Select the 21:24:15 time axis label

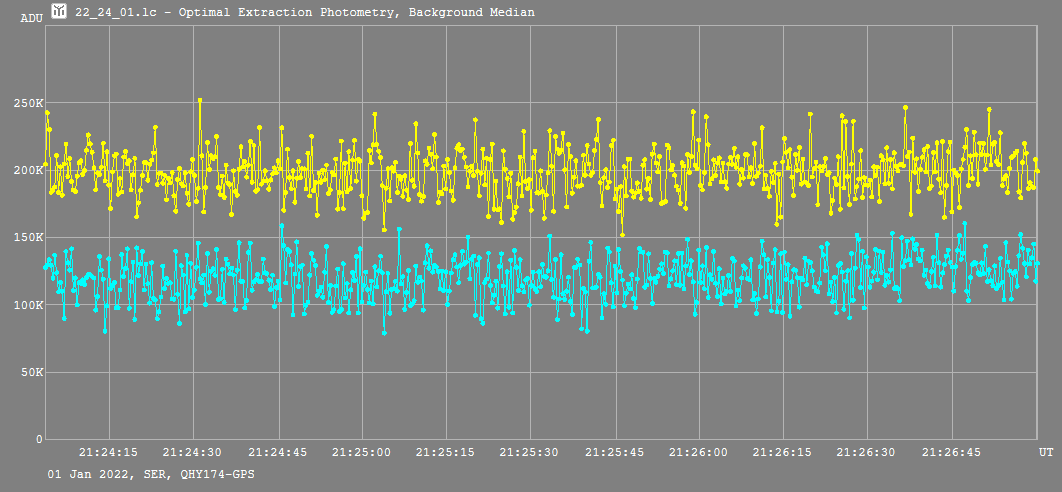pyautogui.click(x=108, y=452)
